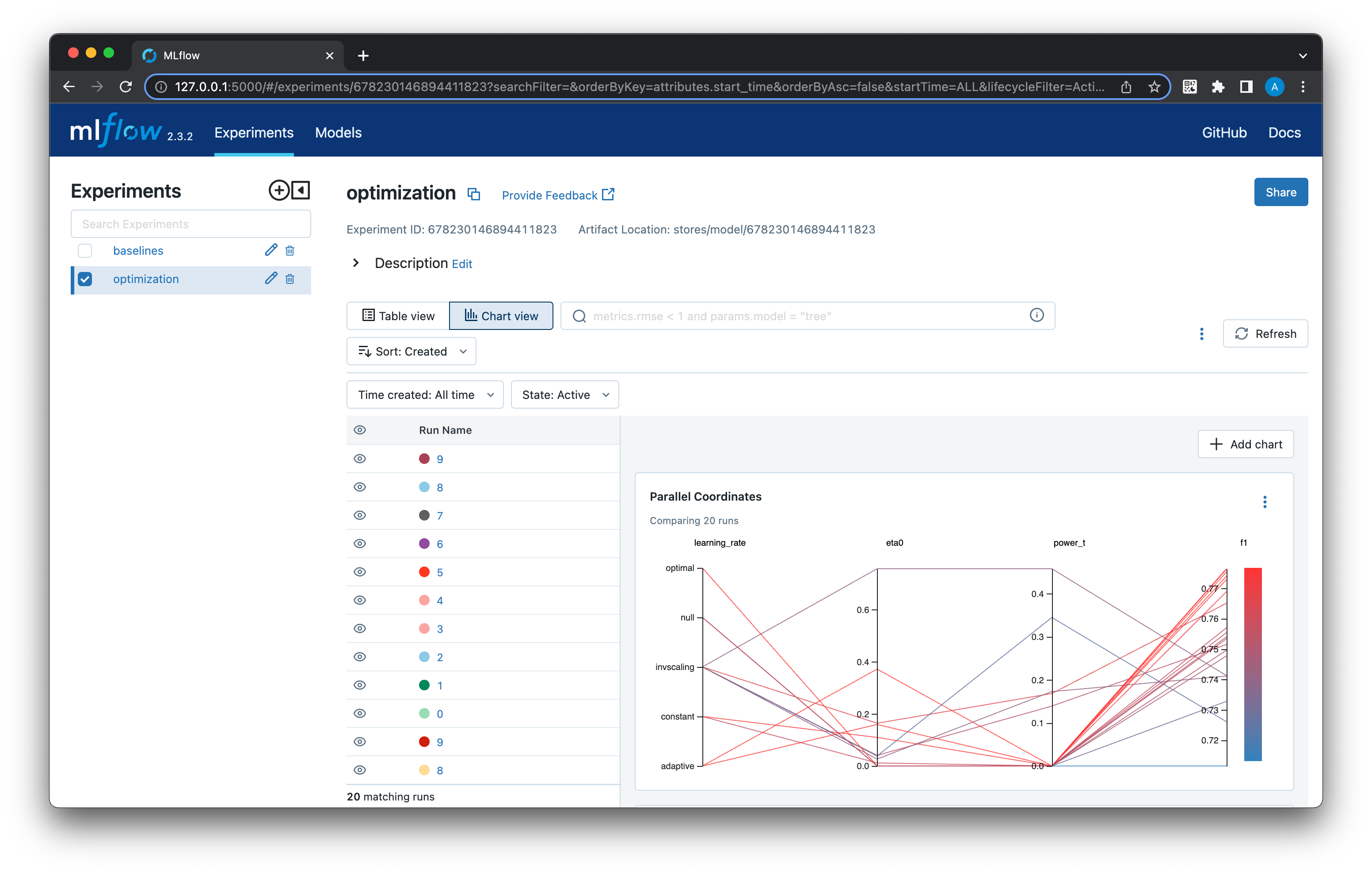The image size is (1372, 873).
Task: Open the Models tab in header
Action: click(x=338, y=132)
